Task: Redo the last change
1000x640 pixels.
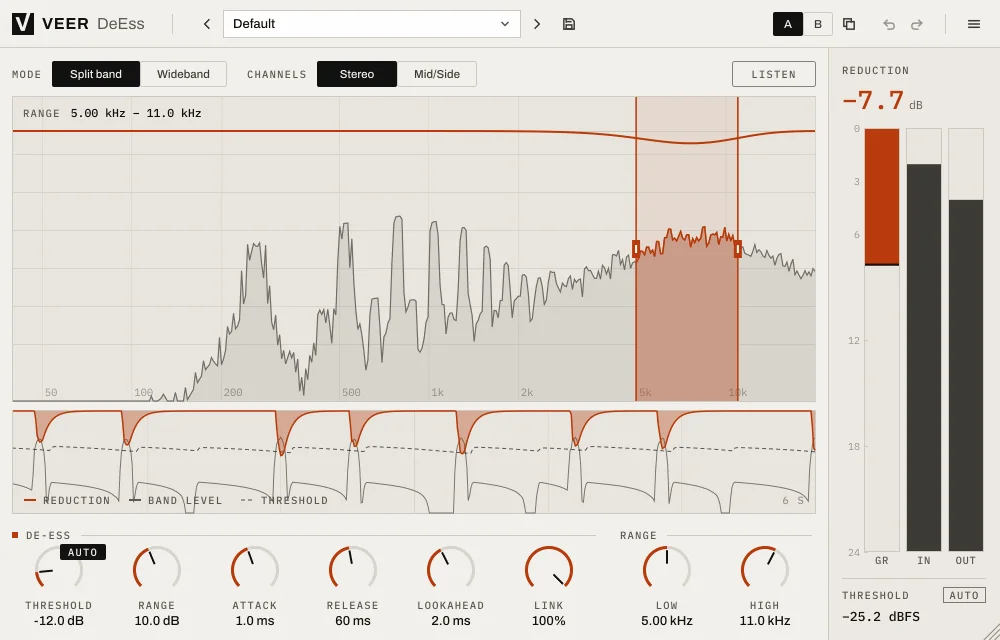Action: coord(916,24)
